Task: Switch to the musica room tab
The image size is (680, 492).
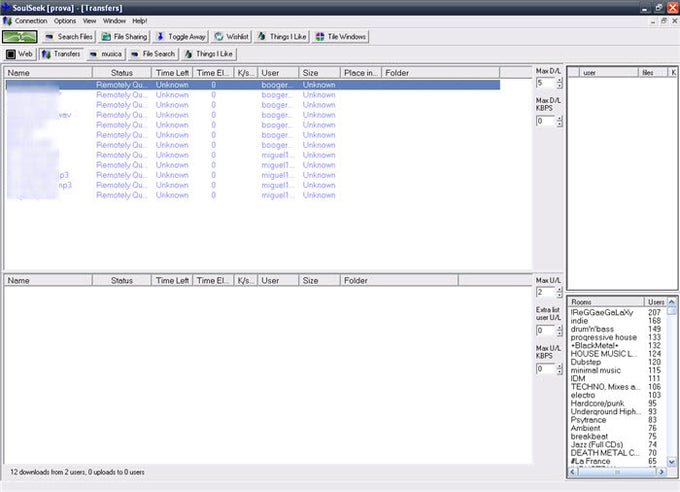Action: click(106, 54)
